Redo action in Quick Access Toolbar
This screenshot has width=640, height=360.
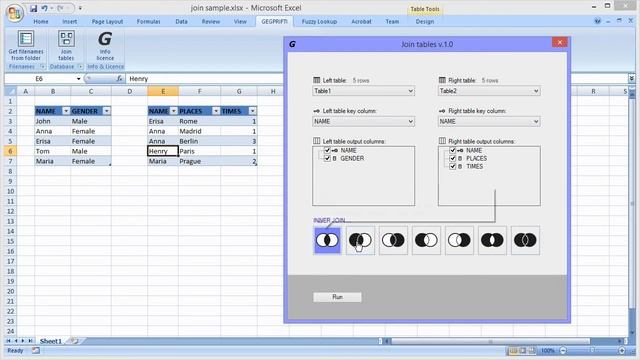60,8
